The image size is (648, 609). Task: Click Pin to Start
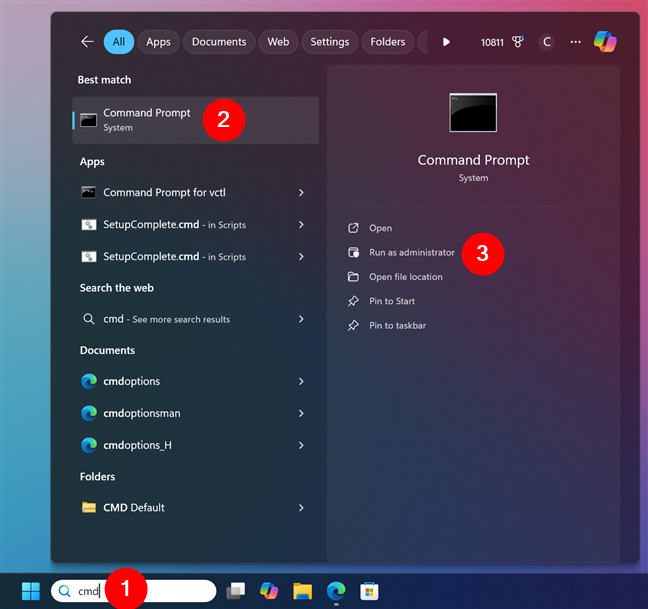coord(392,301)
